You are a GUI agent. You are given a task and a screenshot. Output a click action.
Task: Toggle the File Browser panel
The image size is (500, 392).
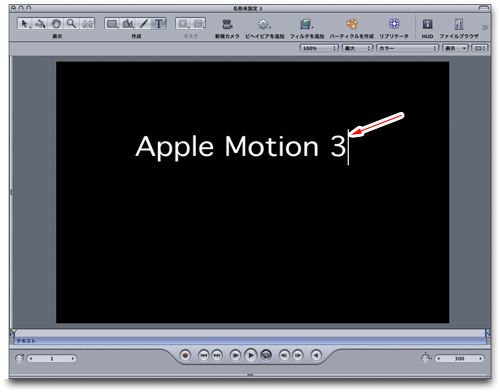pyautogui.click(x=459, y=24)
